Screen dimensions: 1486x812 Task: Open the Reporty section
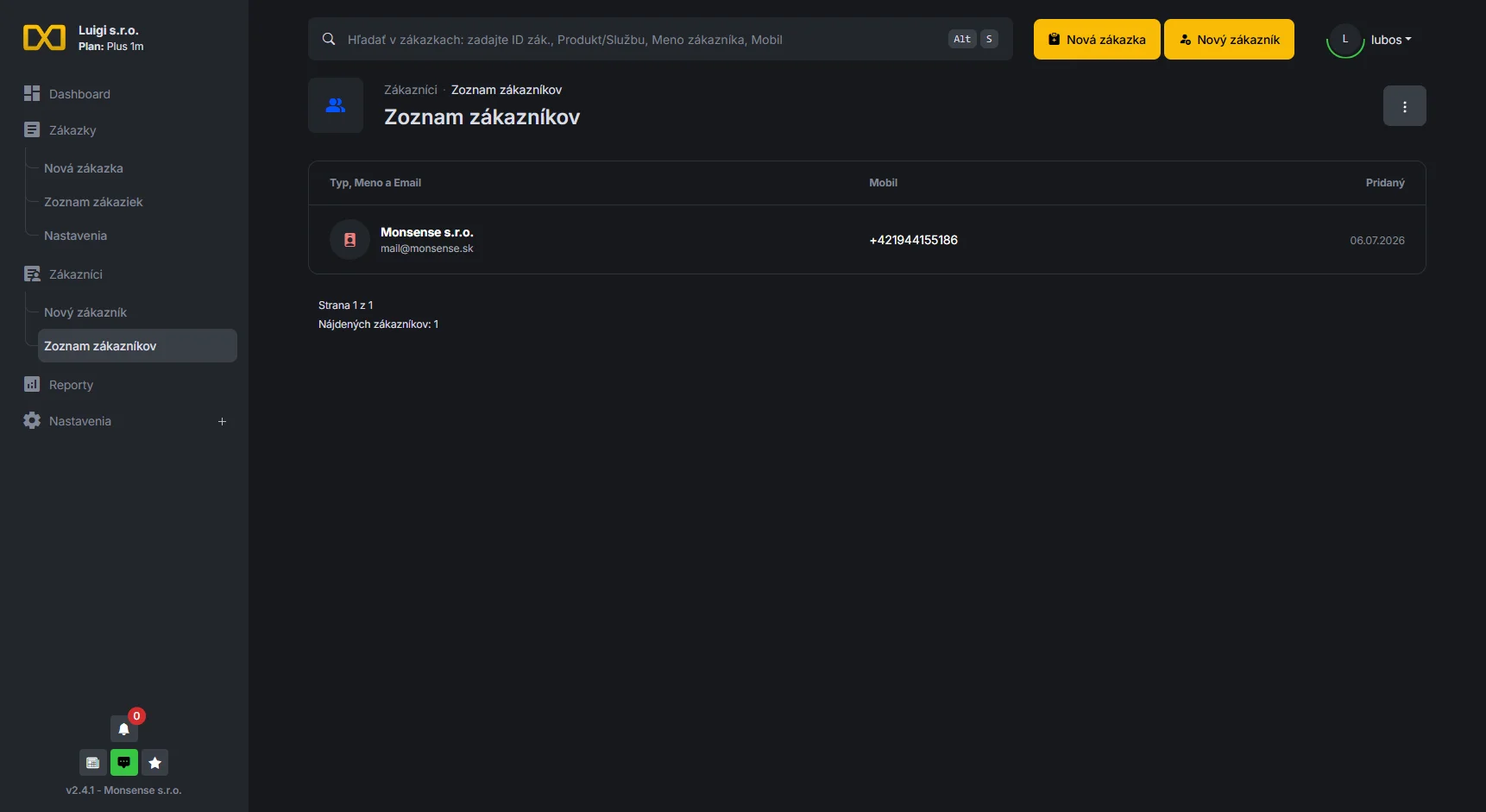point(71,385)
